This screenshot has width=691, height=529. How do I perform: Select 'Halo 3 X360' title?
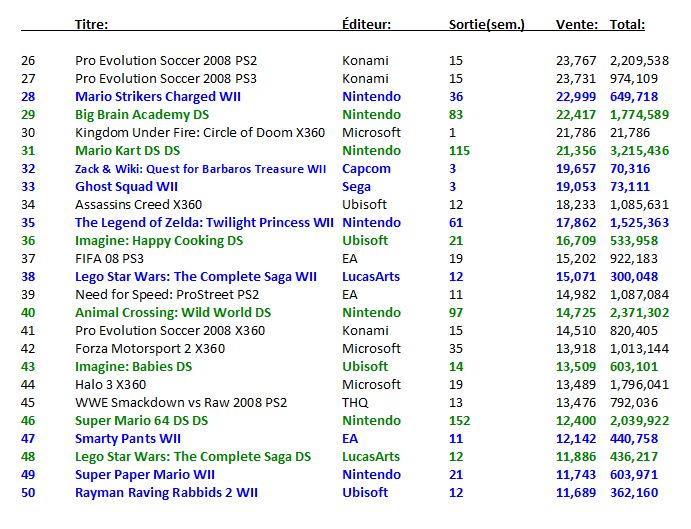click(x=110, y=385)
